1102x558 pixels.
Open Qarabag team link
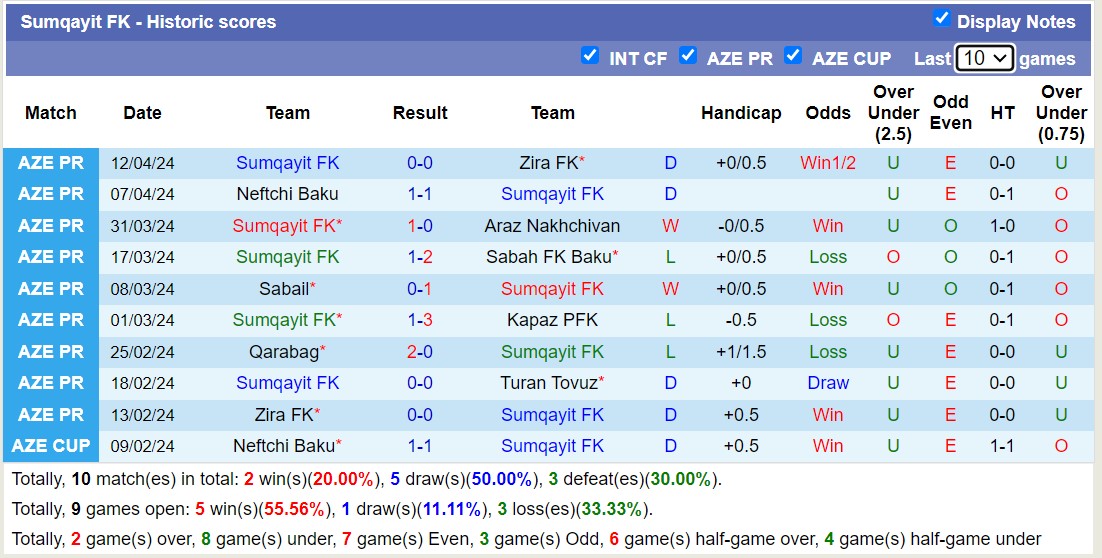tap(284, 352)
